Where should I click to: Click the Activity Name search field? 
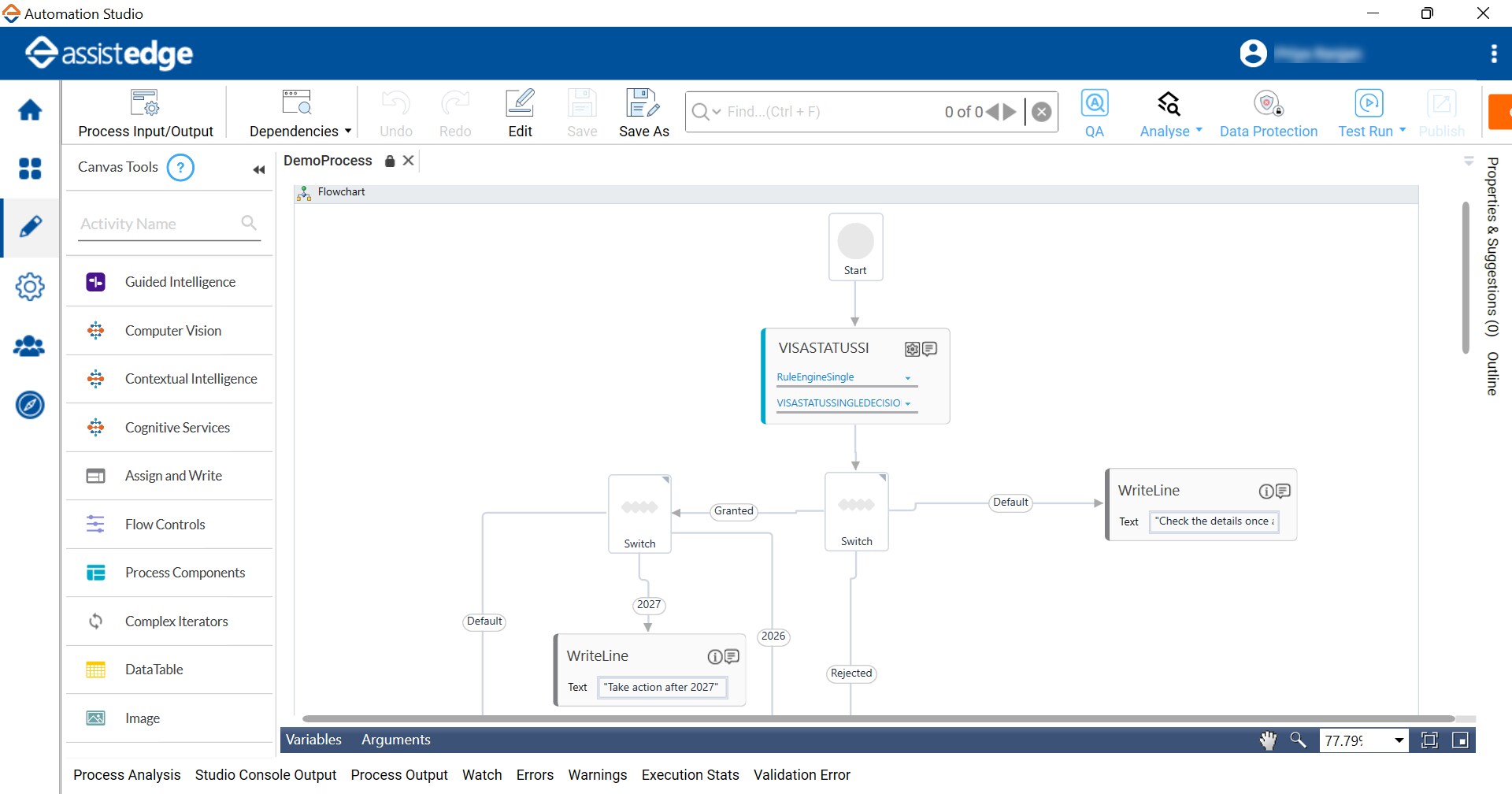click(157, 224)
